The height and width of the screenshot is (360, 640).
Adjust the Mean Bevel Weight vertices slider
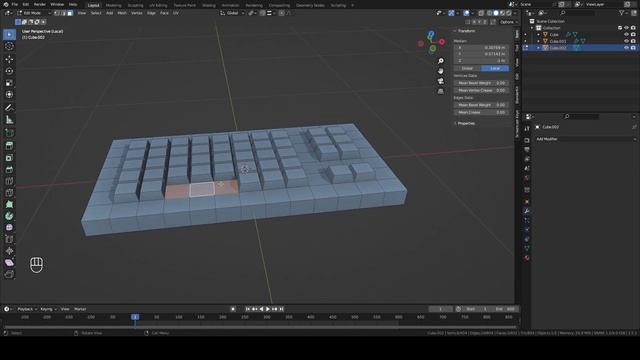pos(482,83)
